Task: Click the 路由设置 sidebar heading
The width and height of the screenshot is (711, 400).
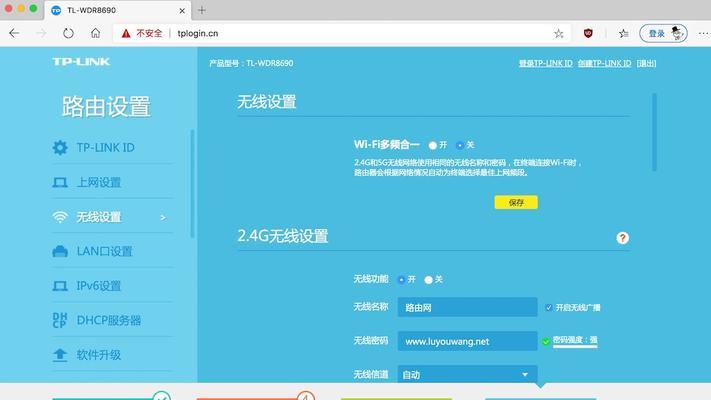Action: pyautogui.click(x=106, y=107)
